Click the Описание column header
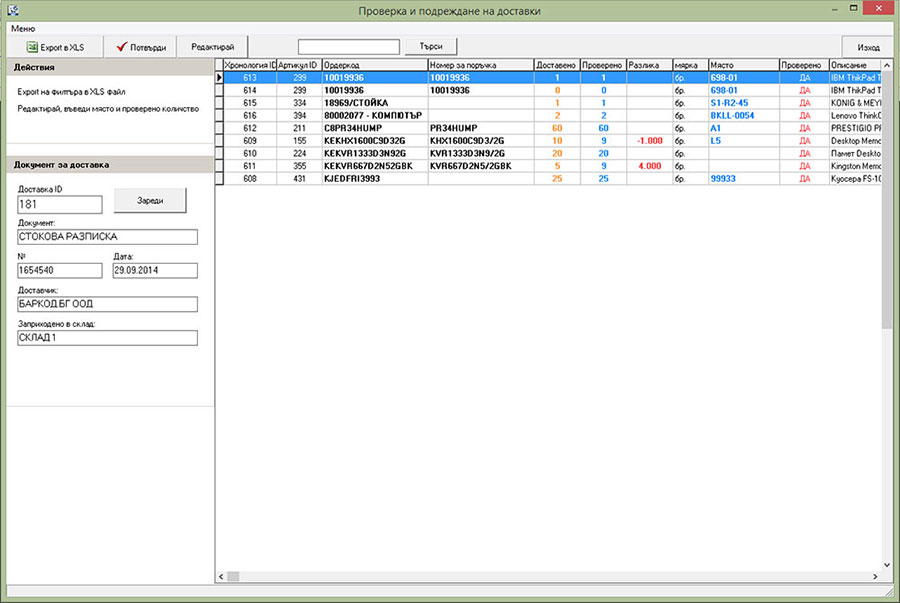The height and width of the screenshot is (603, 900). tap(855, 65)
